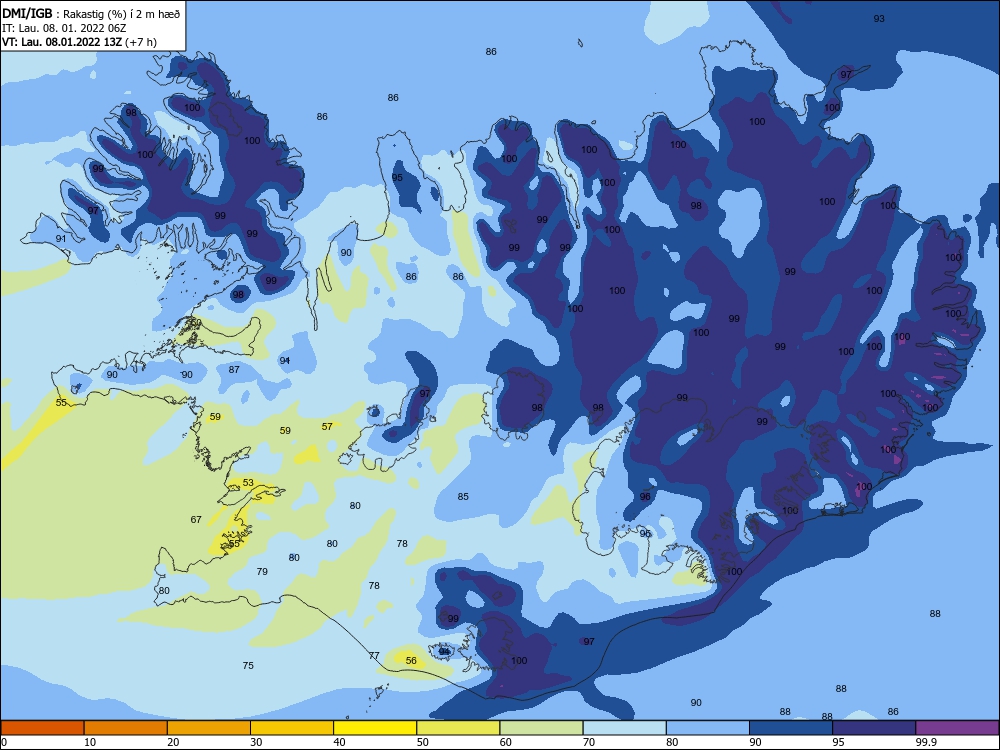1000x750 pixels.
Task: Select the '30' legend tick label
Action: point(256,742)
